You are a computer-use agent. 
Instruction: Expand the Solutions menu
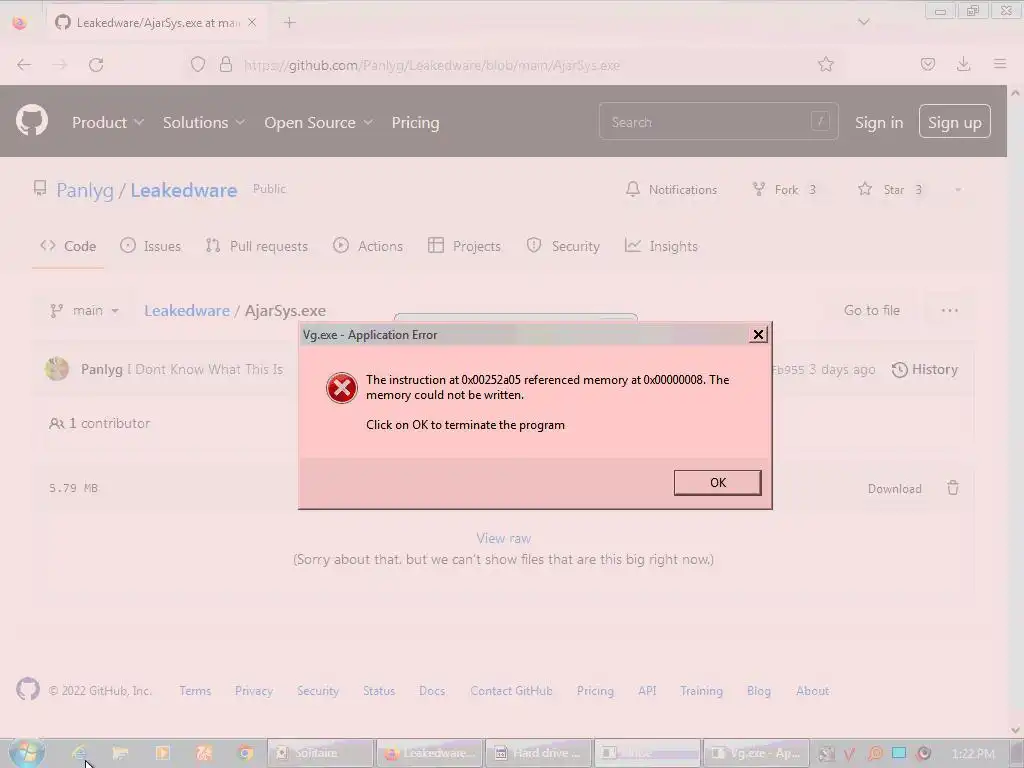point(204,123)
